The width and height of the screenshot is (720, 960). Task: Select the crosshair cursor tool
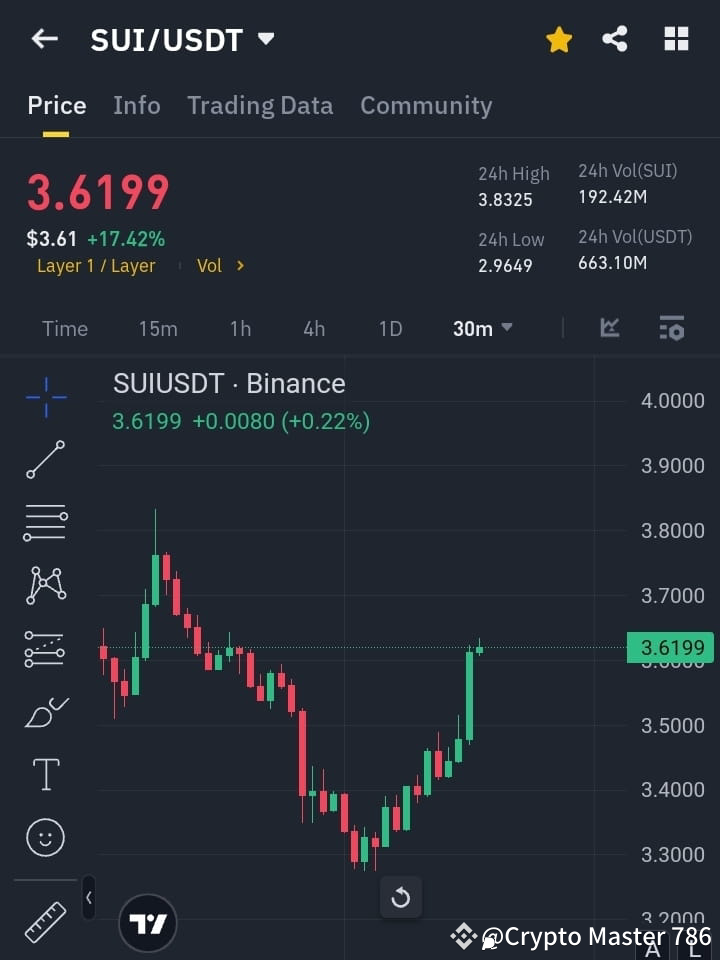click(x=47, y=397)
